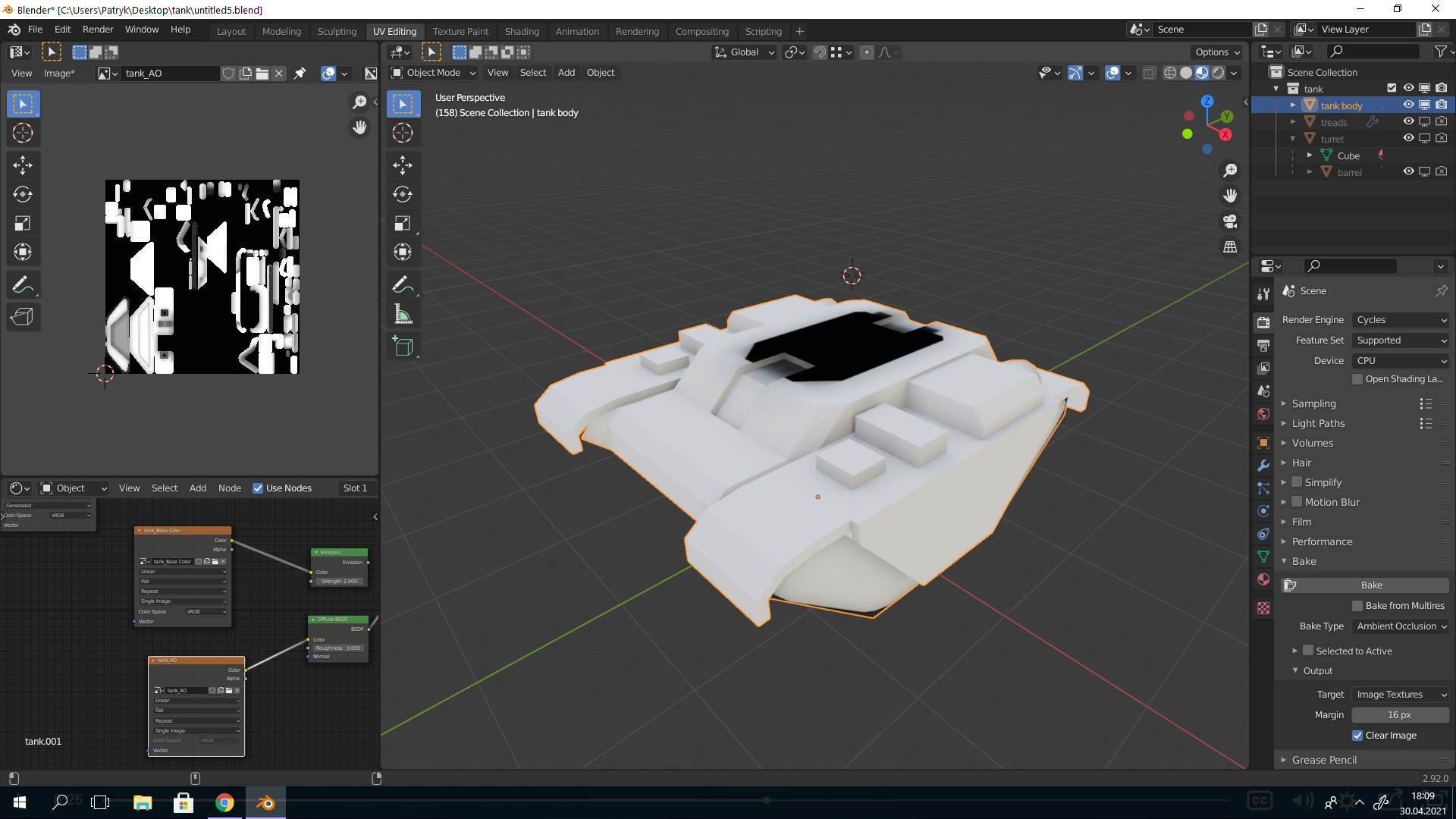Click the camera view icon in viewport
1456x819 pixels.
[x=1230, y=221]
